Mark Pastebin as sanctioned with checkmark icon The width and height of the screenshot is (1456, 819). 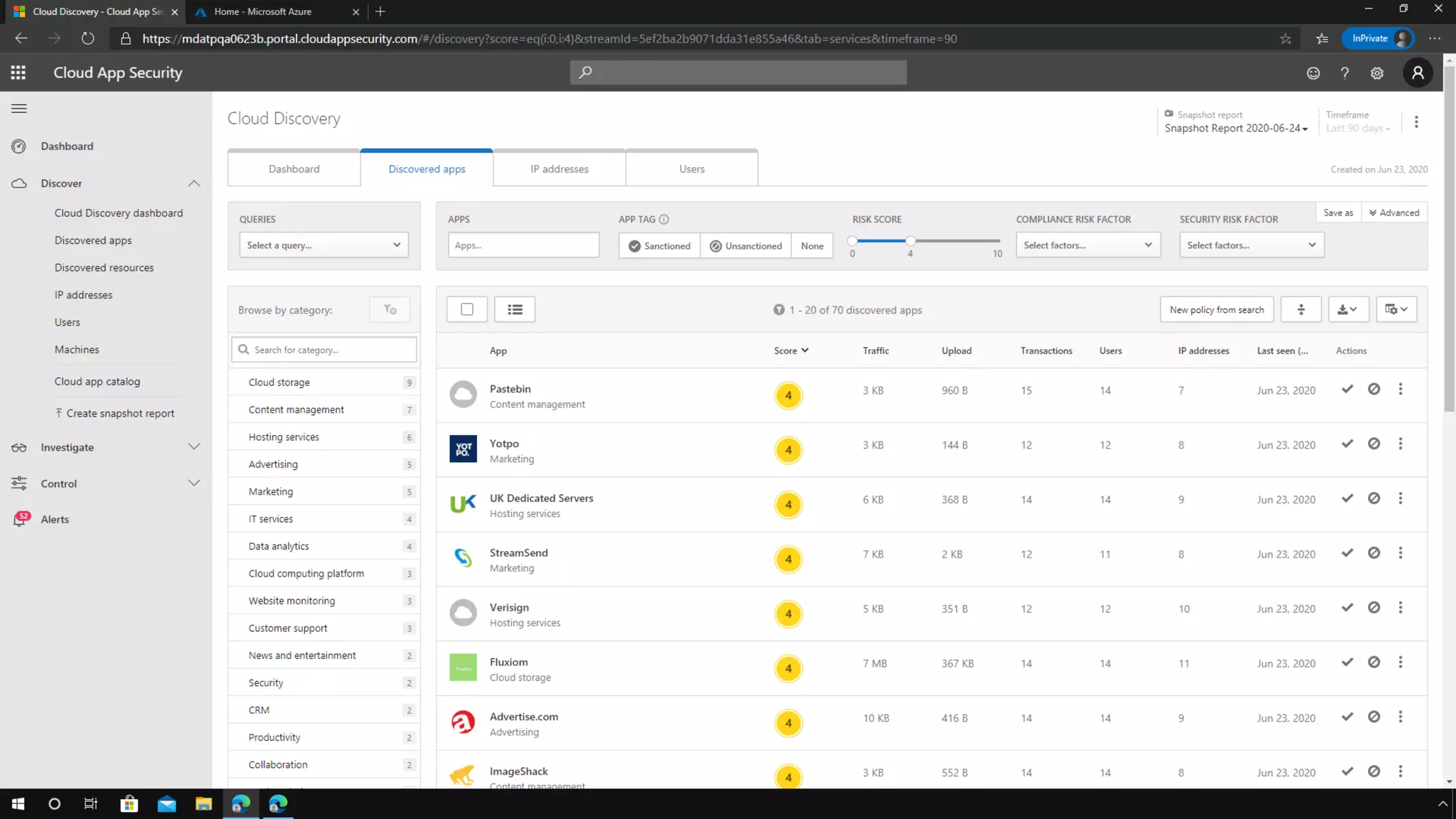pyautogui.click(x=1347, y=389)
